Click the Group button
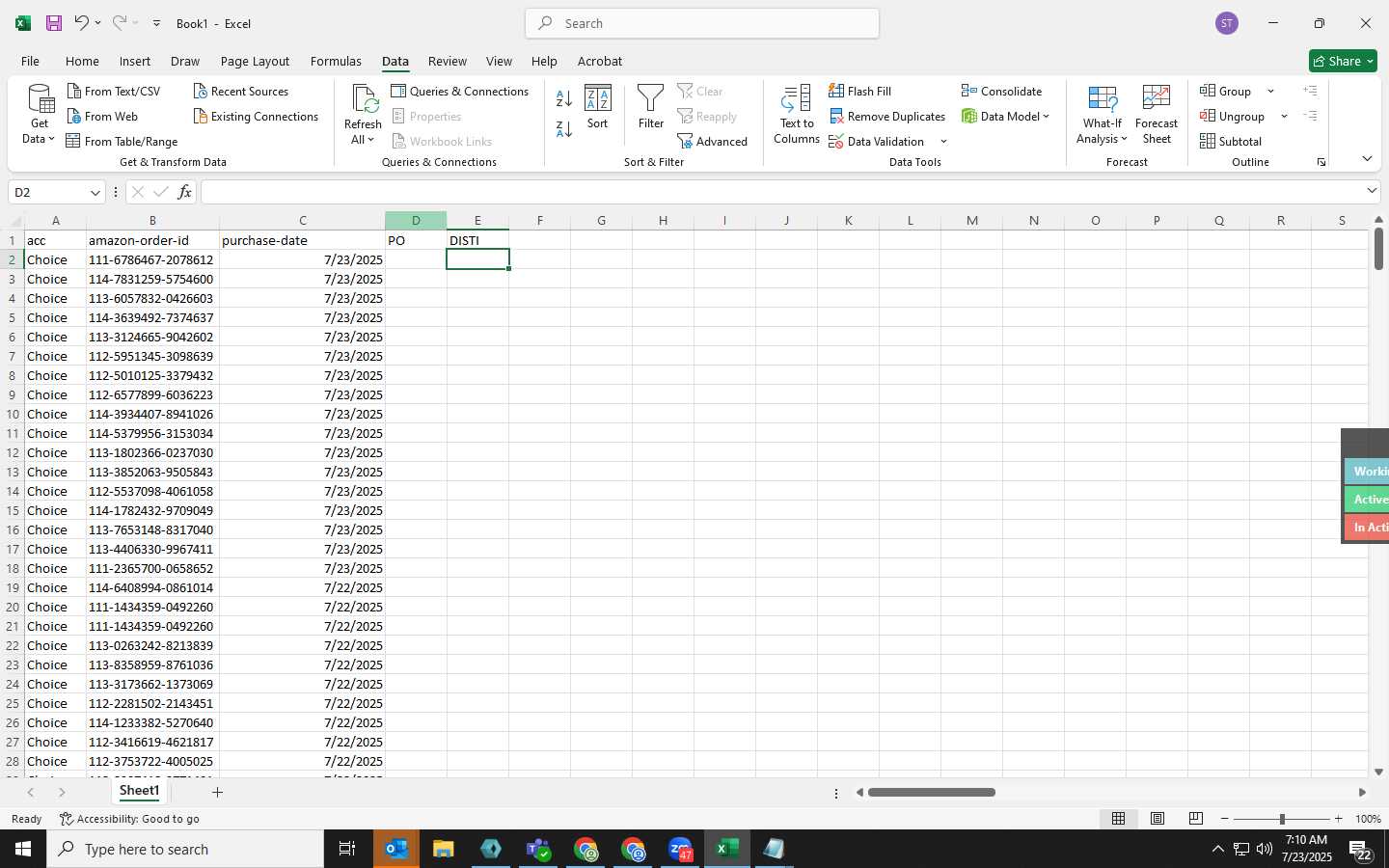1389x868 pixels. coord(1226,92)
